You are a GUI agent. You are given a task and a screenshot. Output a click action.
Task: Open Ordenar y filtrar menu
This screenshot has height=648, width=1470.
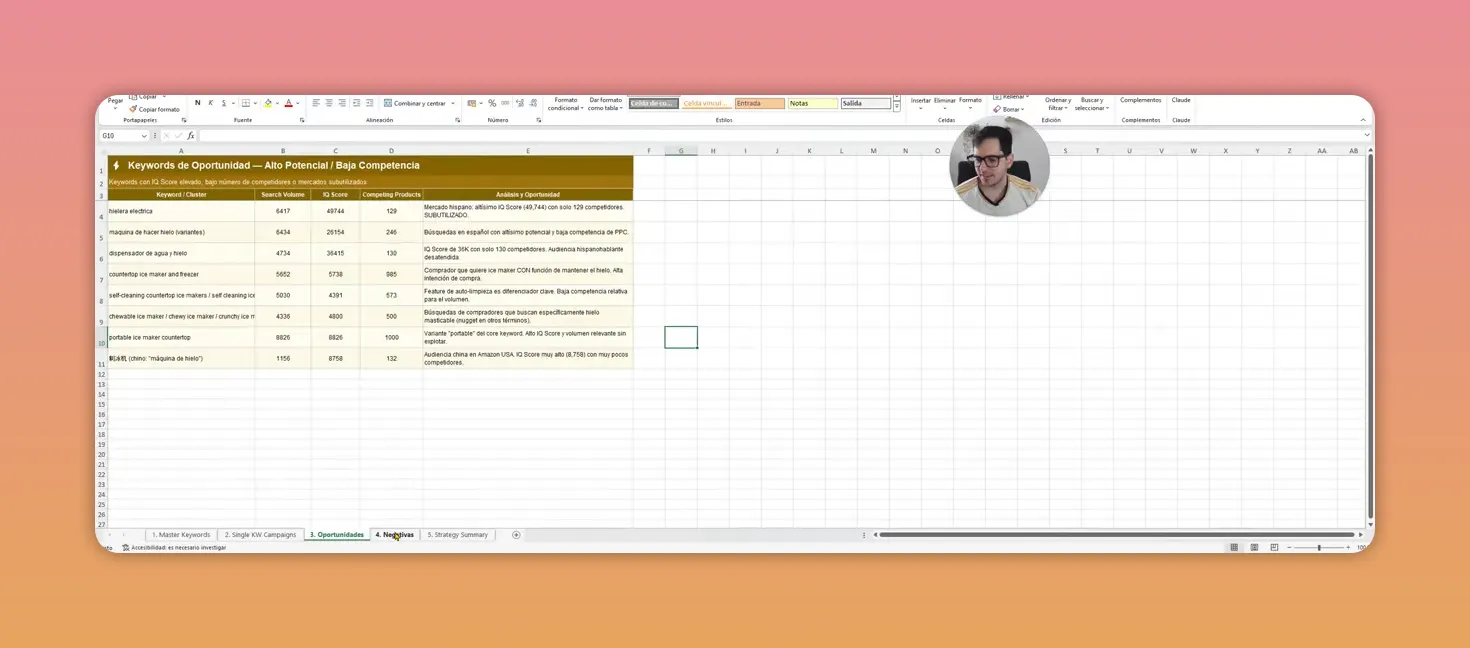point(1058,104)
